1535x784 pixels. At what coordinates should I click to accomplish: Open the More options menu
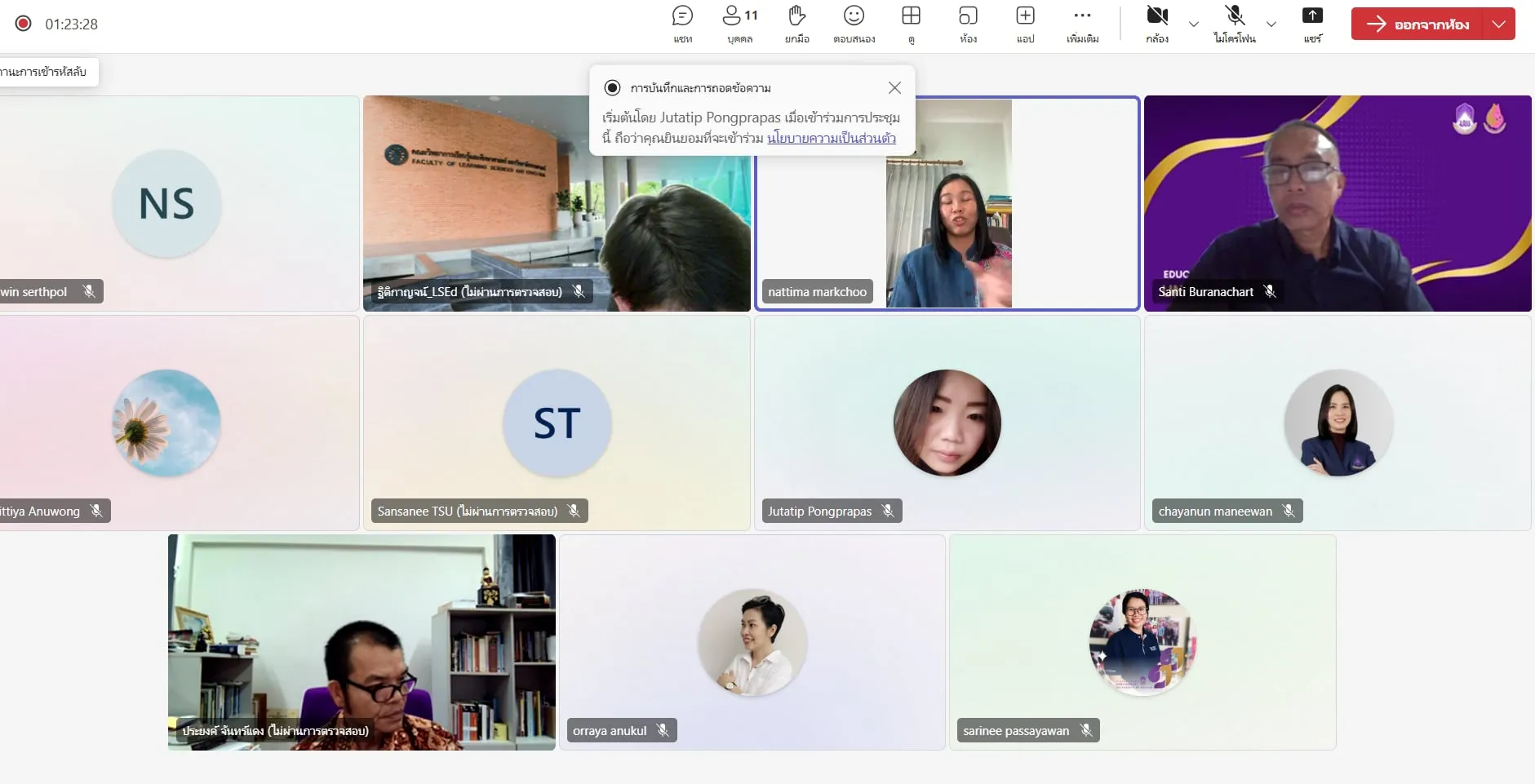click(x=1082, y=23)
